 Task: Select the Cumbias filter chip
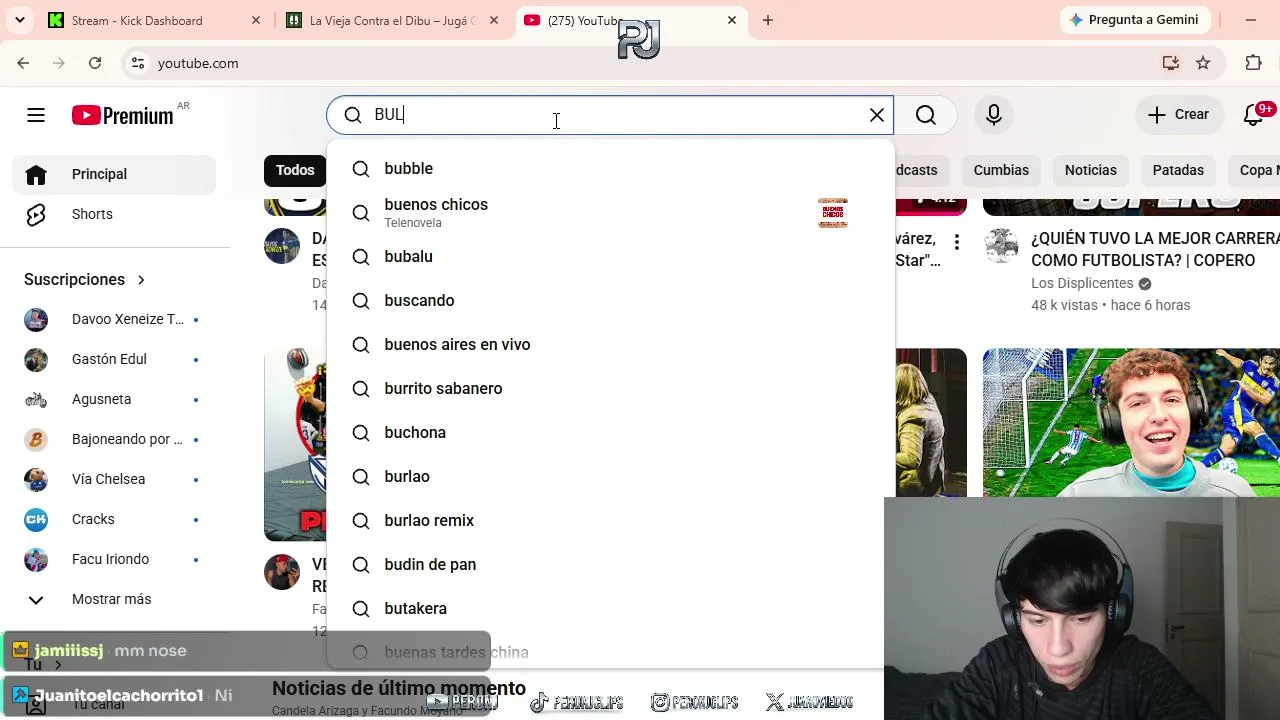[x=1001, y=170]
